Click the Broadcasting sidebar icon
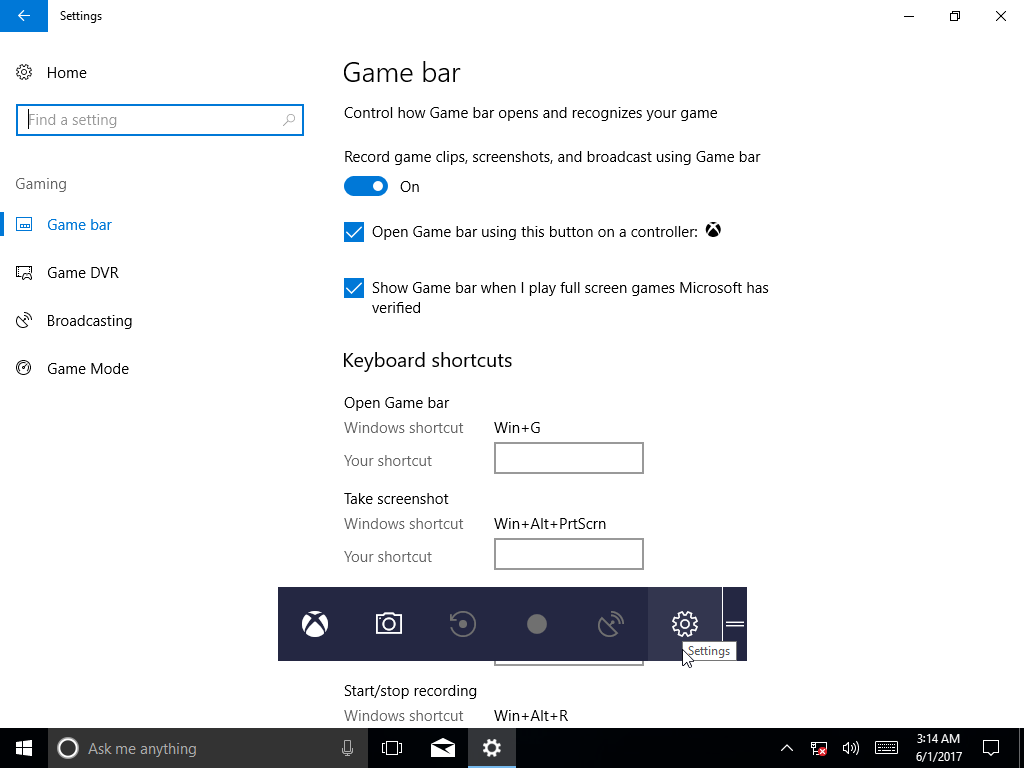This screenshot has height=768, width=1024. [x=24, y=321]
